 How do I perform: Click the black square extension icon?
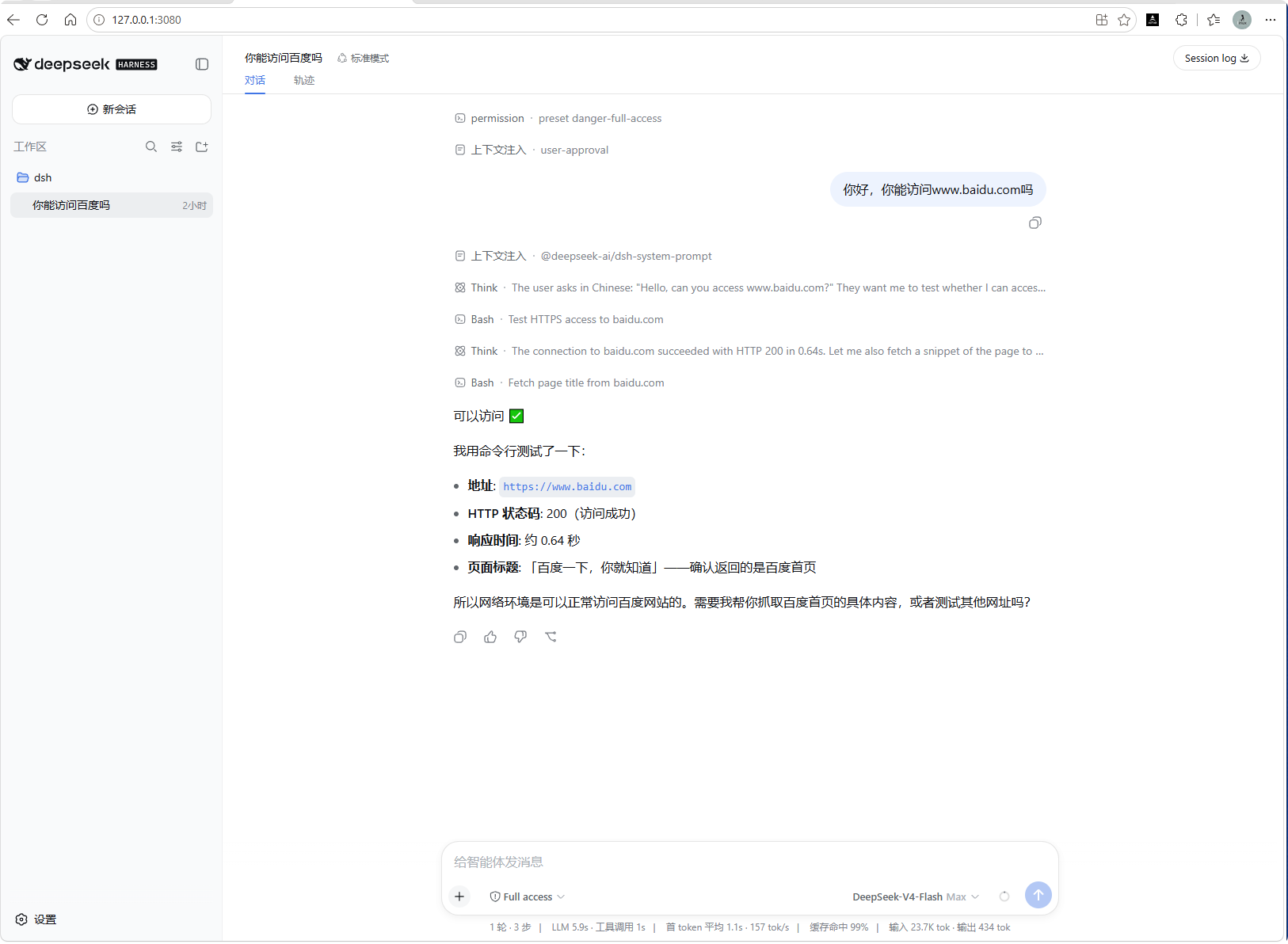pyautogui.click(x=1153, y=20)
